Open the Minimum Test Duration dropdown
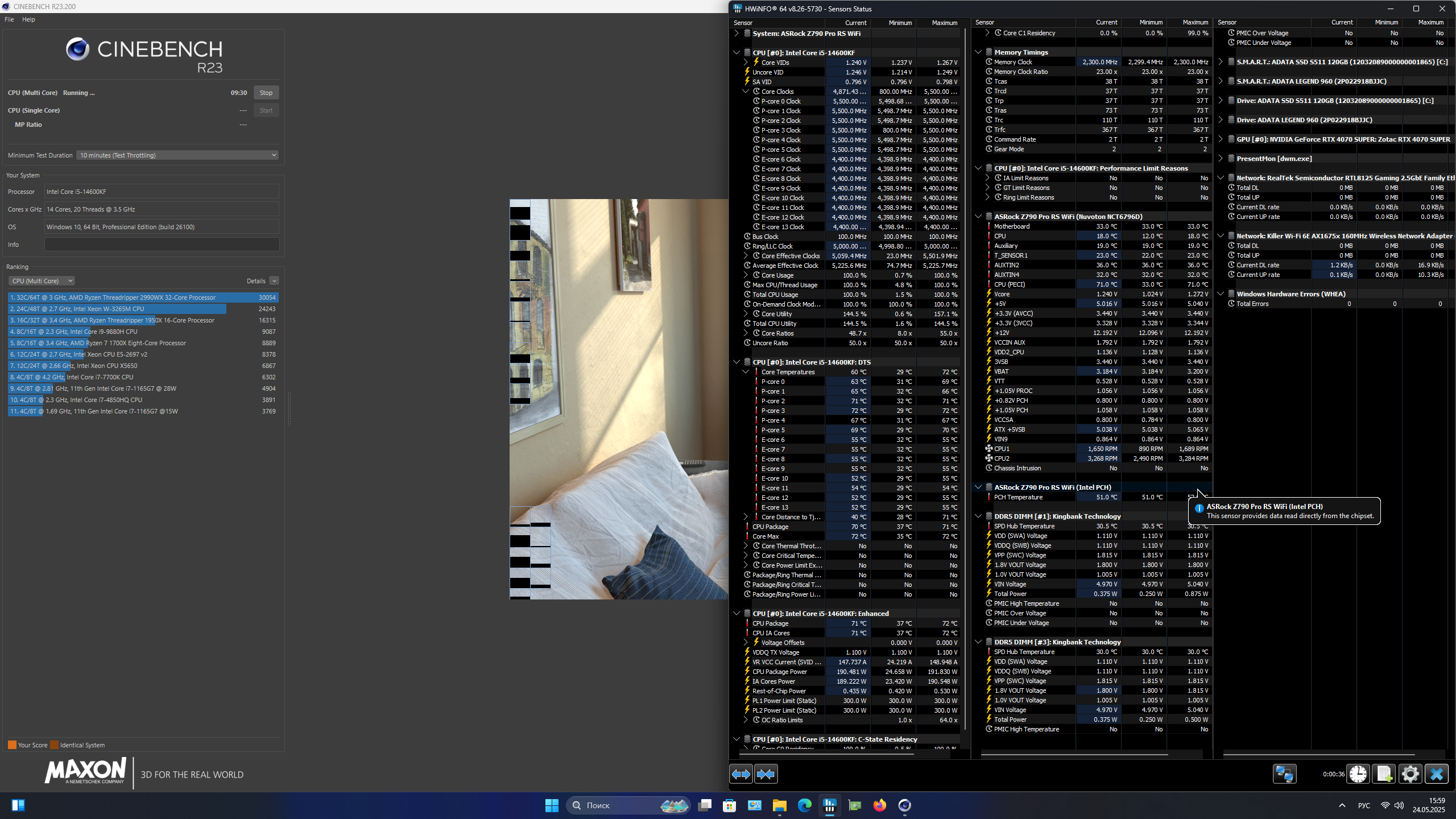 coord(177,155)
